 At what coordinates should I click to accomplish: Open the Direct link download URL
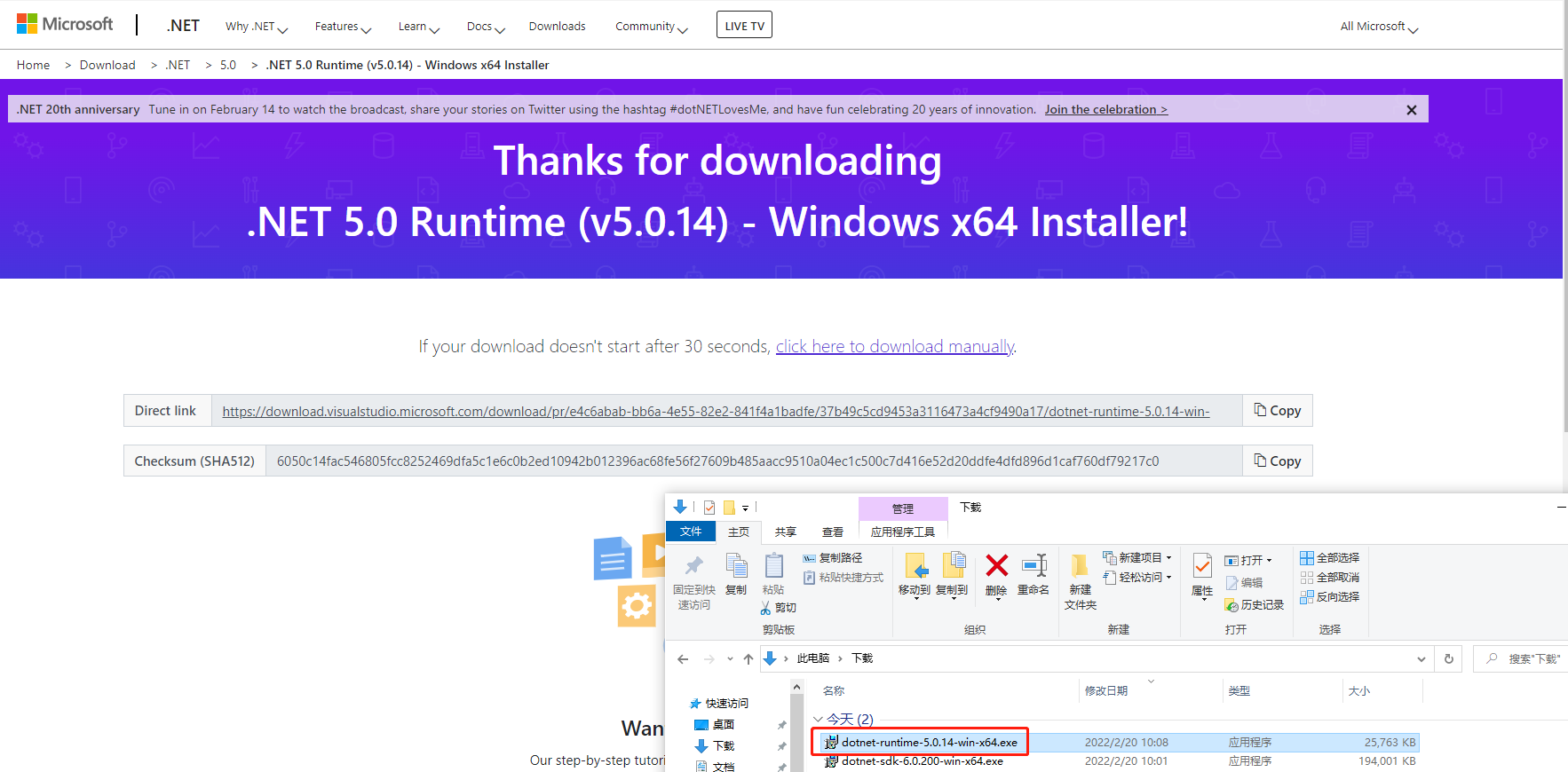[x=716, y=412]
